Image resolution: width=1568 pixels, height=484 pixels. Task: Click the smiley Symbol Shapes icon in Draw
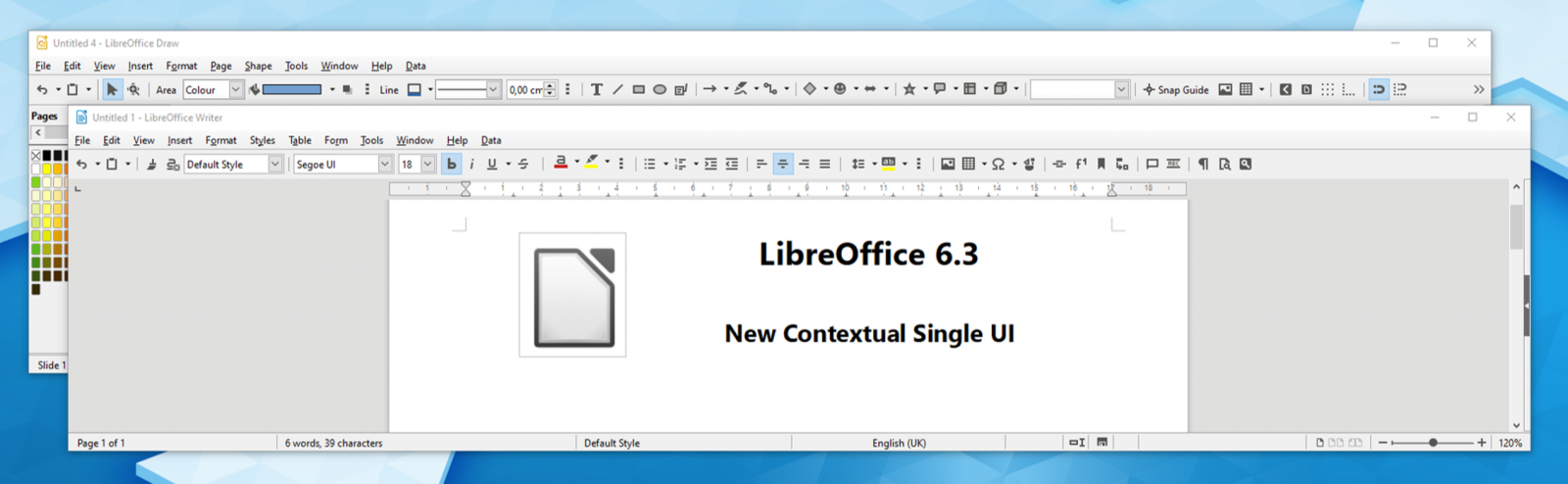840,89
